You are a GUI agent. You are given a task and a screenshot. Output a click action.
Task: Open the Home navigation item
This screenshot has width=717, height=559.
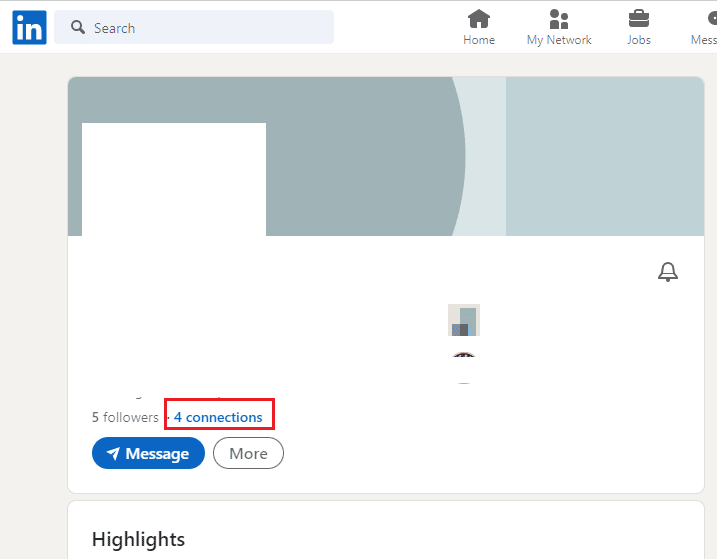pos(479,27)
